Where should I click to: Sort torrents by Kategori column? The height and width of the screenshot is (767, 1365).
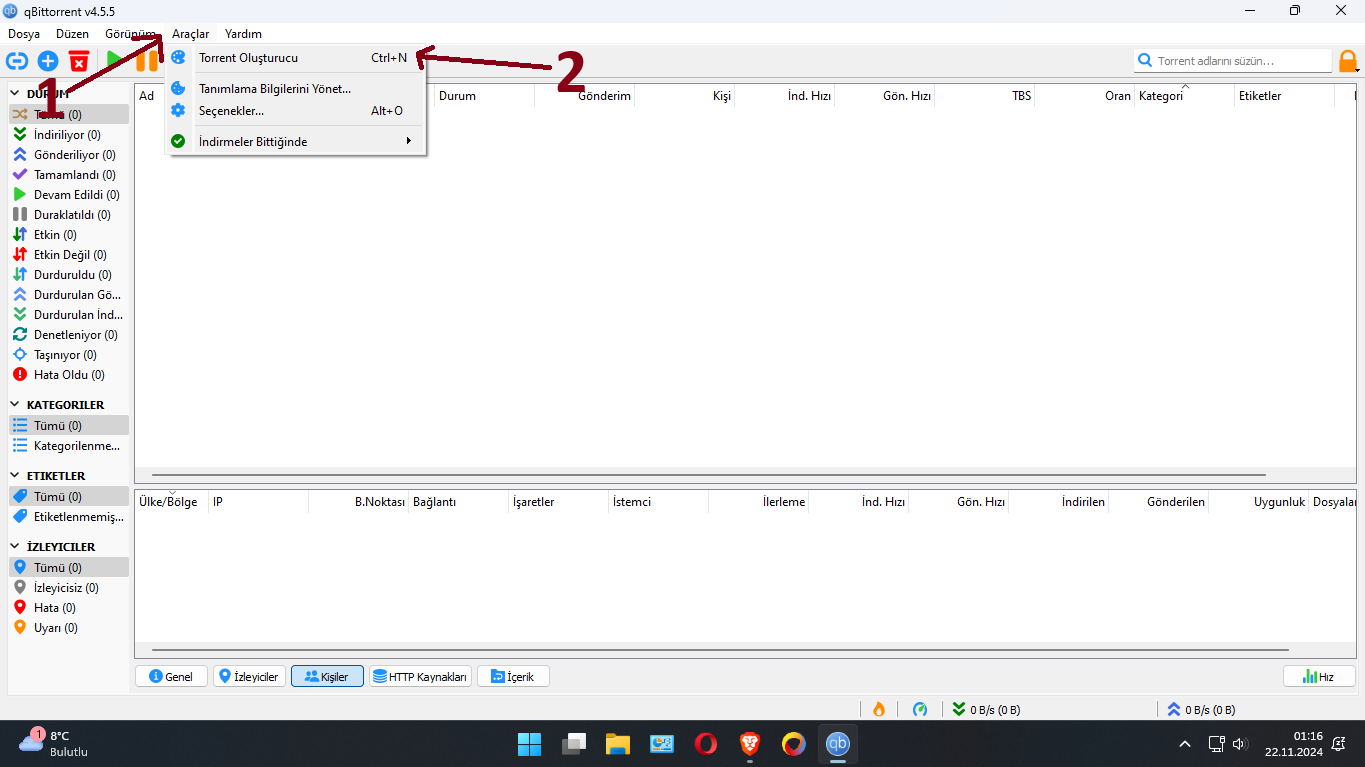1184,96
